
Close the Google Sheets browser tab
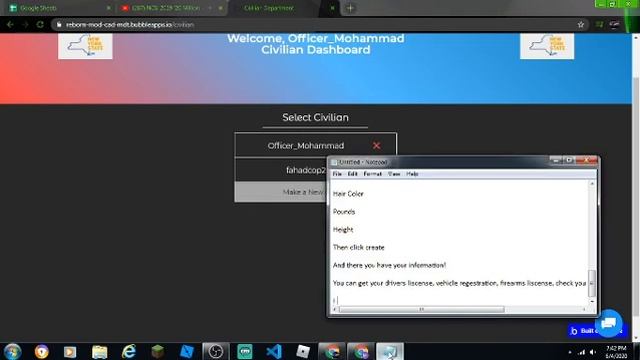109,8
